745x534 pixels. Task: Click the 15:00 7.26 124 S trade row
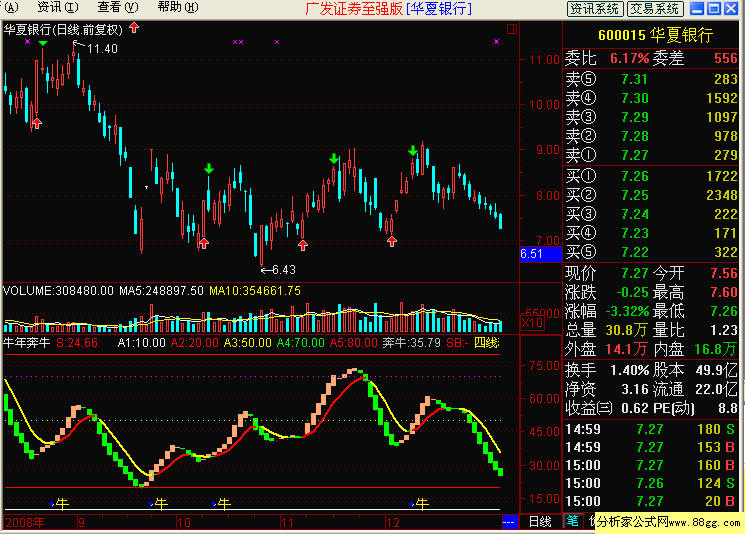(650, 484)
